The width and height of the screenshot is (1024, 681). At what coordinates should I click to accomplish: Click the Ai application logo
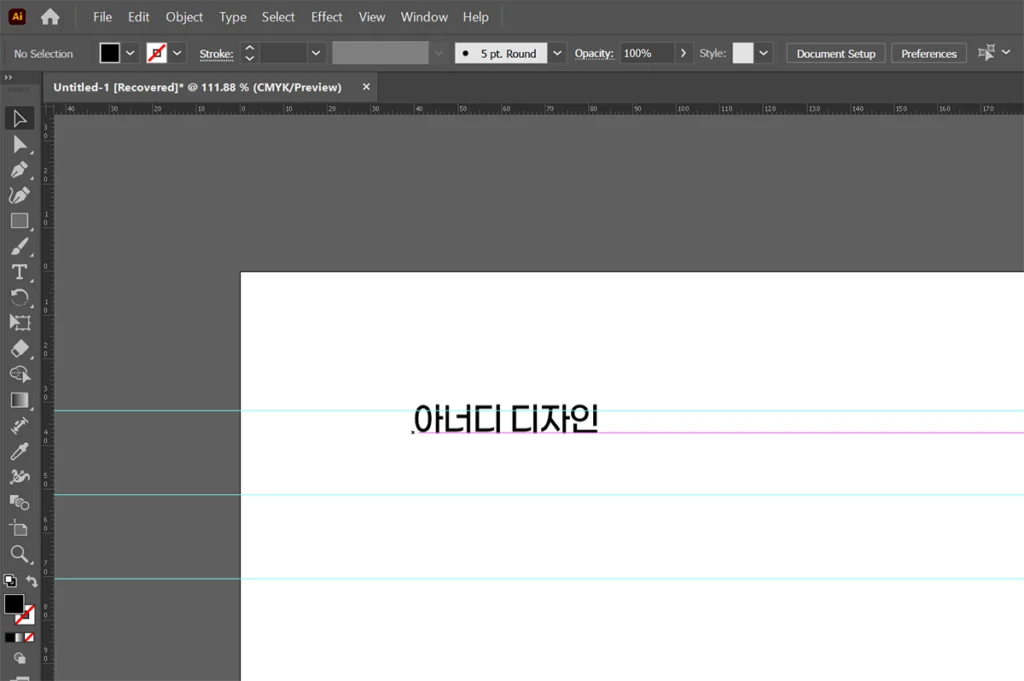click(x=17, y=17)
